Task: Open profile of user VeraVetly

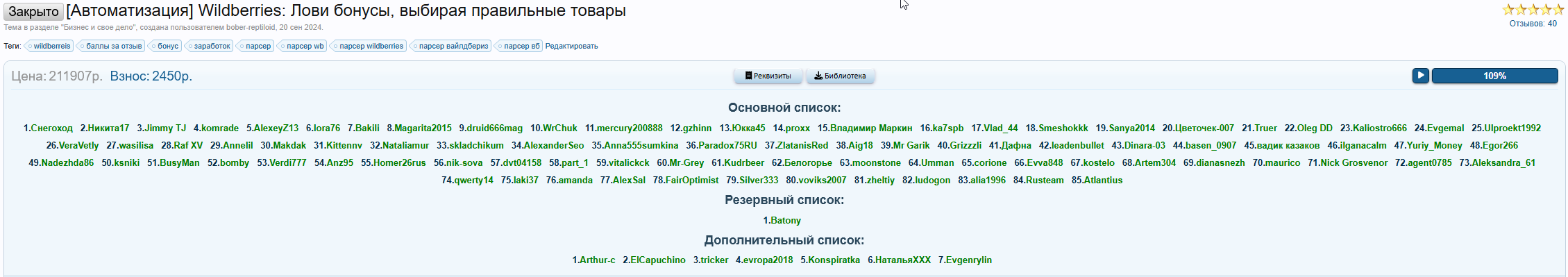Action: click(x=78, y=145)
